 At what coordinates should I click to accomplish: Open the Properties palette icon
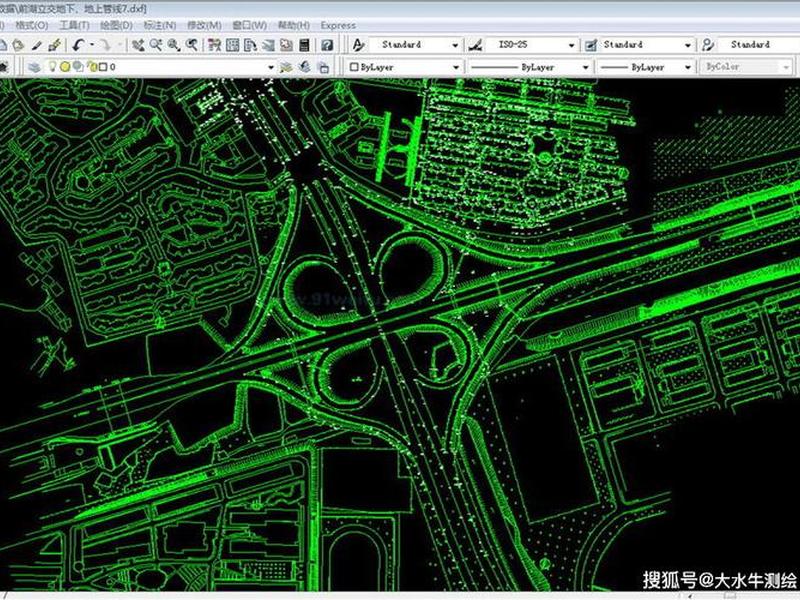214,45
